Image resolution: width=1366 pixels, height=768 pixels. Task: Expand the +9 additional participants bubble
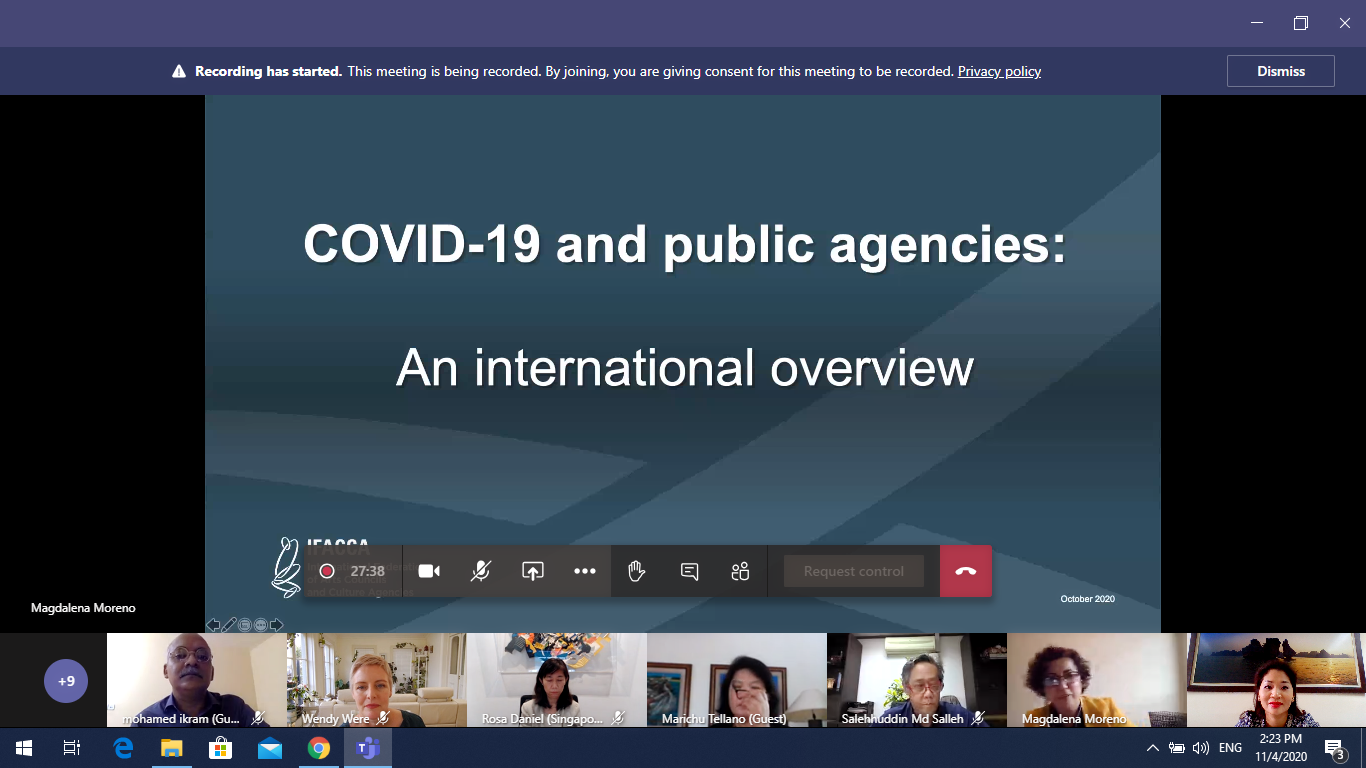click(x=66, y=681)
